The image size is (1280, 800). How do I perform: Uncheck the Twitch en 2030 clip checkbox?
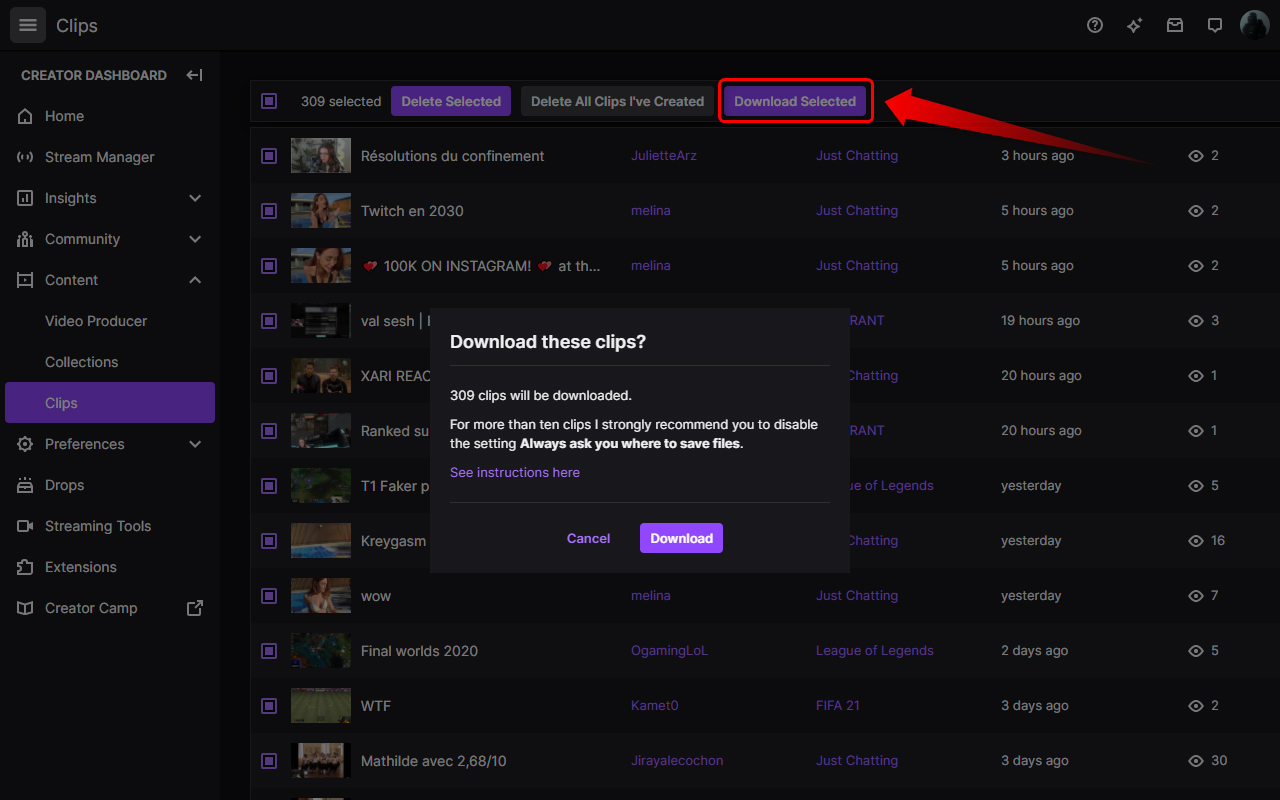[x=269, y=211]
